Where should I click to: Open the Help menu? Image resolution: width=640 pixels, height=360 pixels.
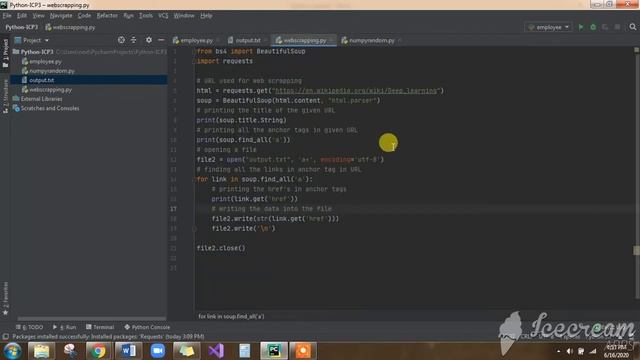click(x=206, y=16)
